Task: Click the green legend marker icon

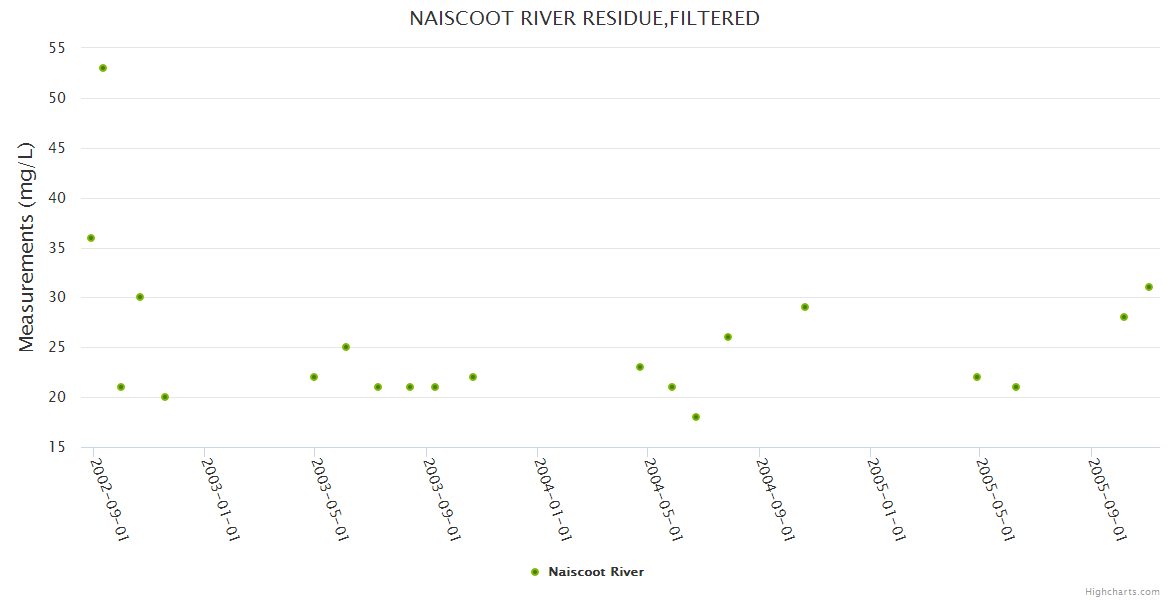Action: 535,572
